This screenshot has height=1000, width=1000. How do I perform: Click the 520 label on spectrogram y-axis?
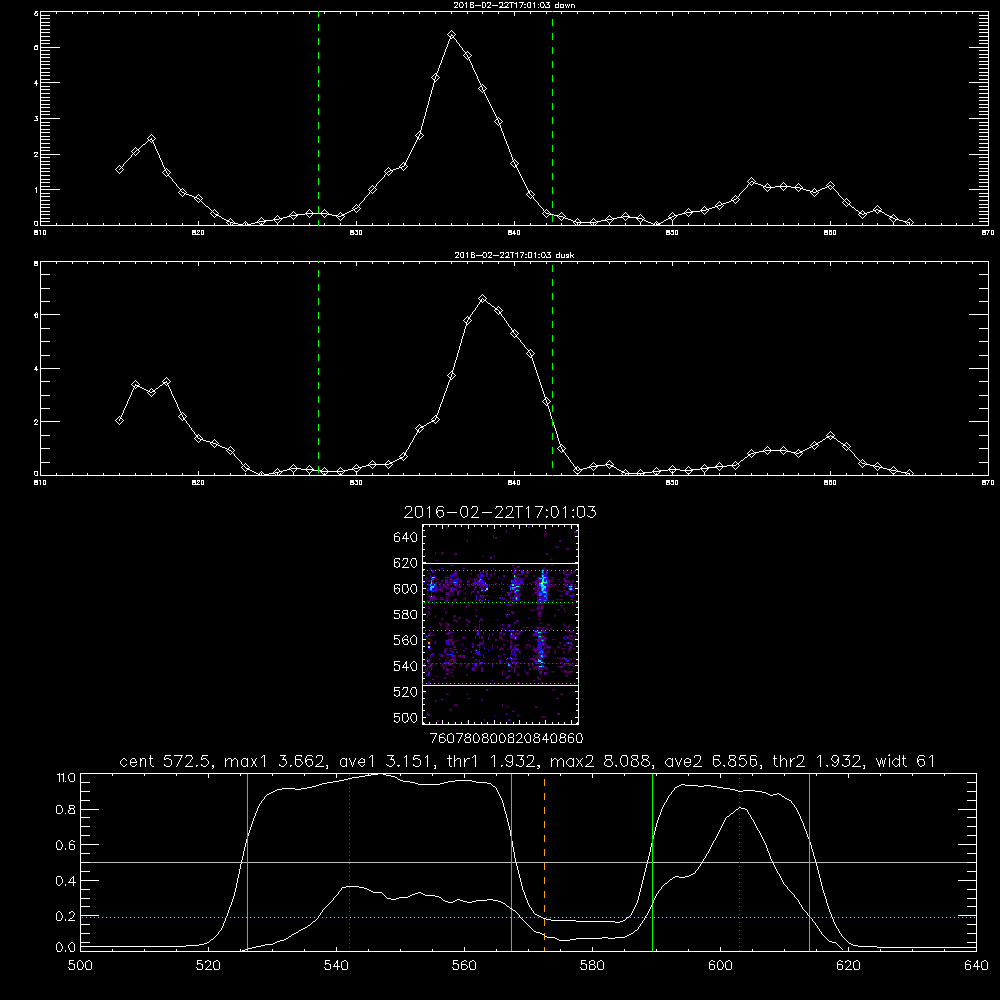[406, 692]
